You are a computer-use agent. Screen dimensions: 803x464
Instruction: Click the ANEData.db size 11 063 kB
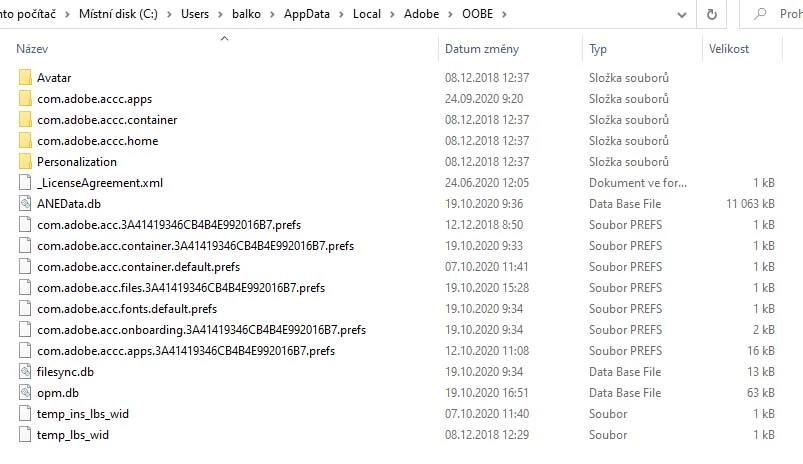click(x=750, y=203)
